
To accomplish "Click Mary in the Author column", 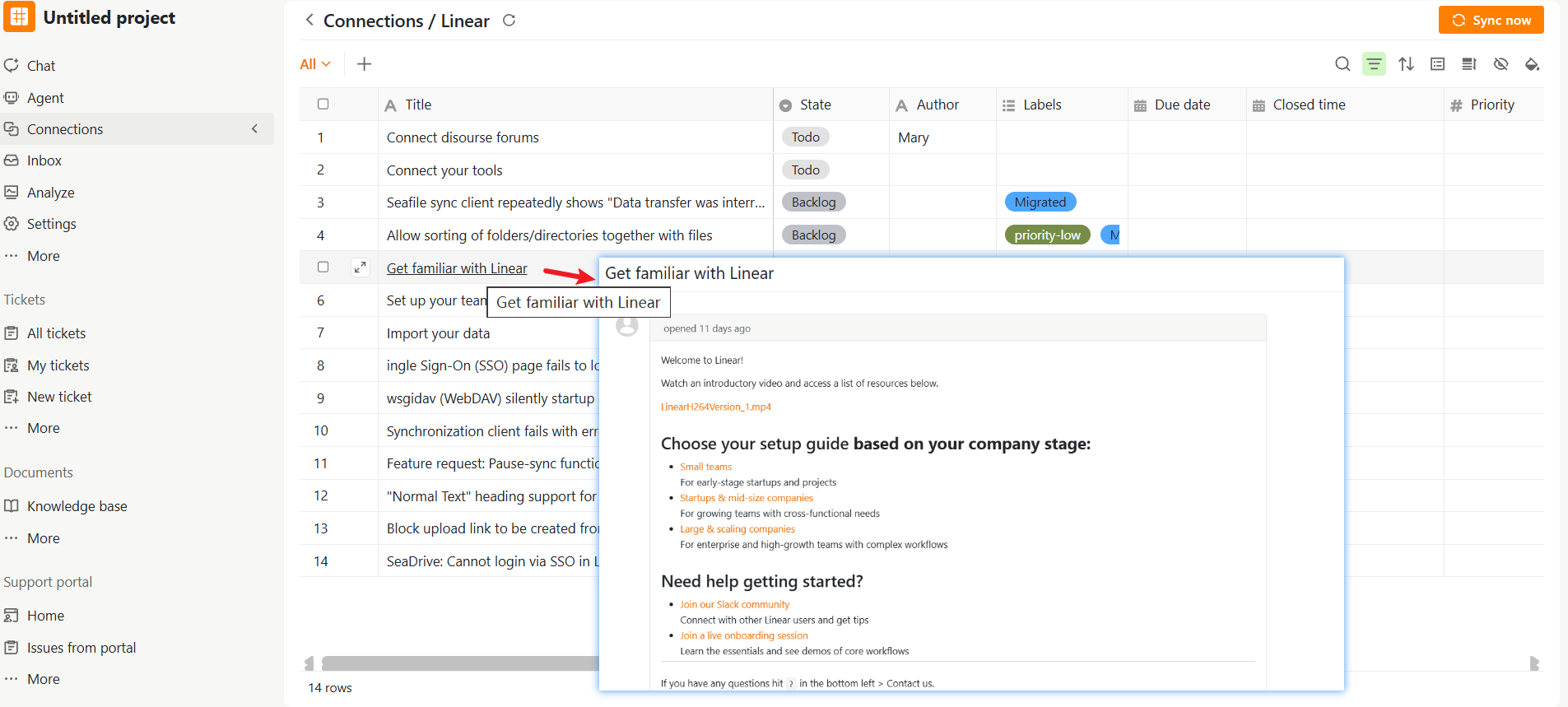I will 913,137.
